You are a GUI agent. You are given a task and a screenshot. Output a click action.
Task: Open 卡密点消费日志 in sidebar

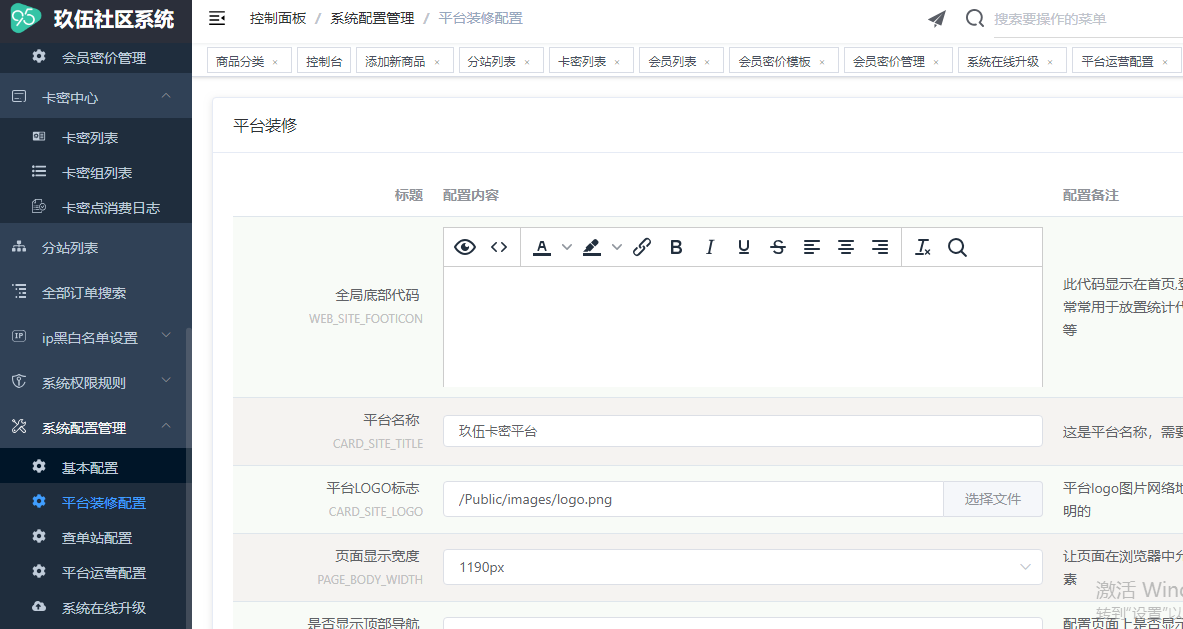click(96, 207)
